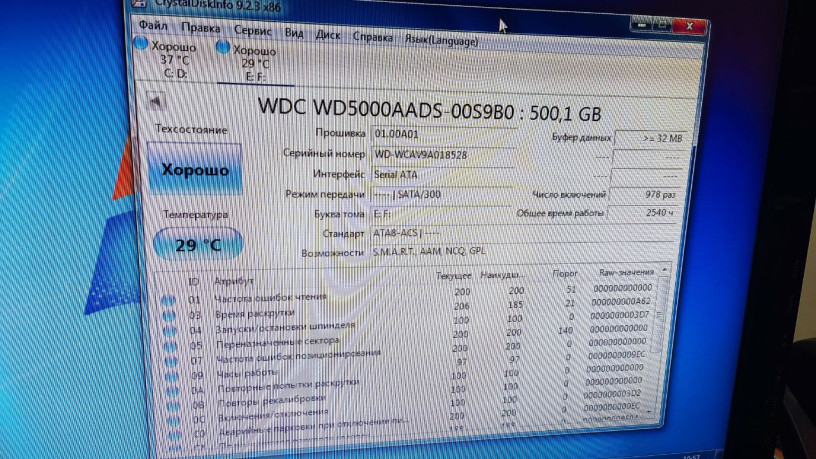Click the attribute list scrollbar thumb

[x=659, y=315]
